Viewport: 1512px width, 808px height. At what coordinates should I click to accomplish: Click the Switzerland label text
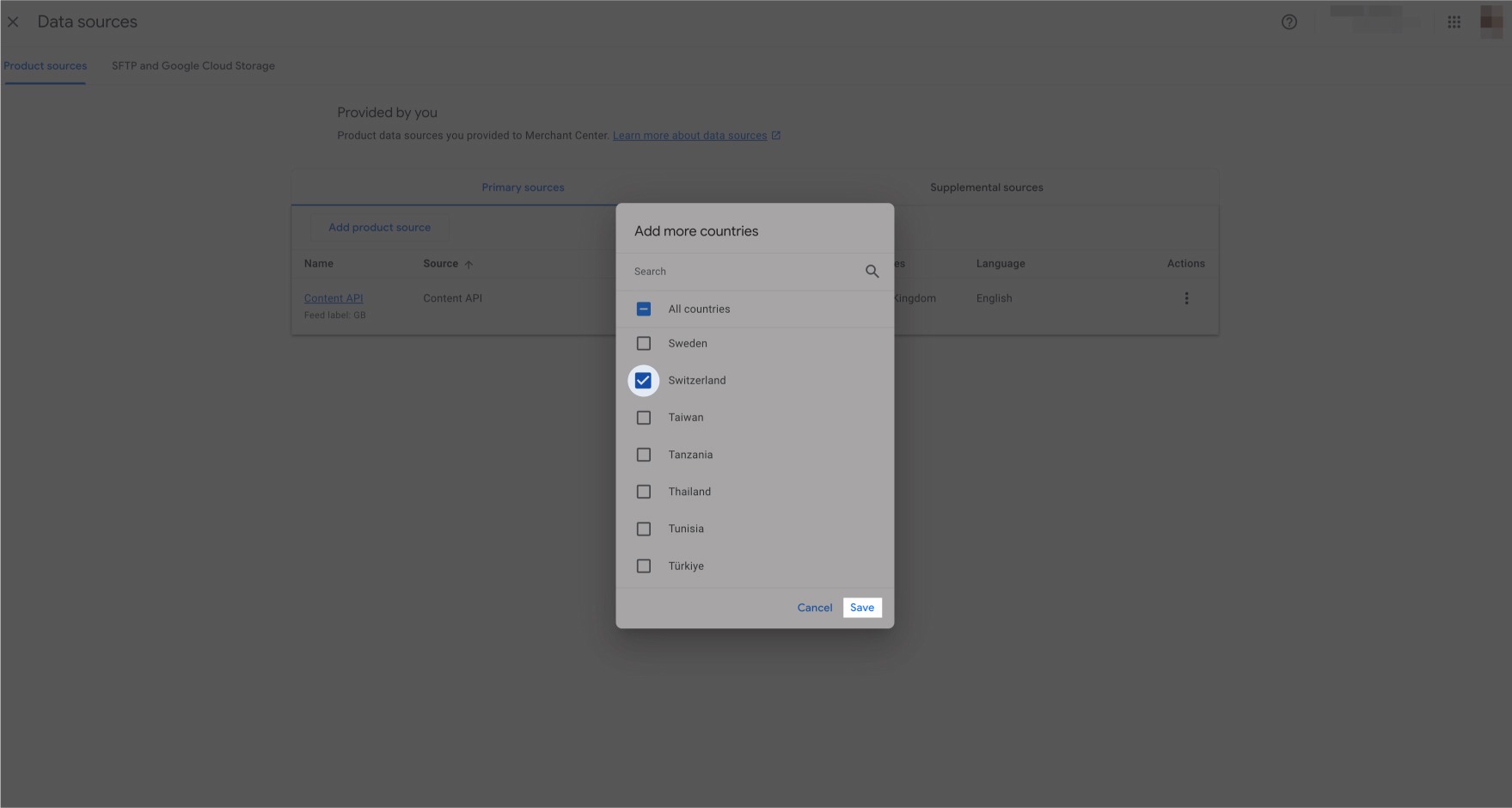[x=697, y=381]
